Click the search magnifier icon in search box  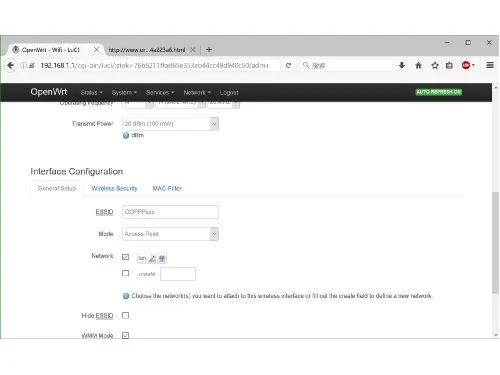pyautogui.click(x=306, y=65)
